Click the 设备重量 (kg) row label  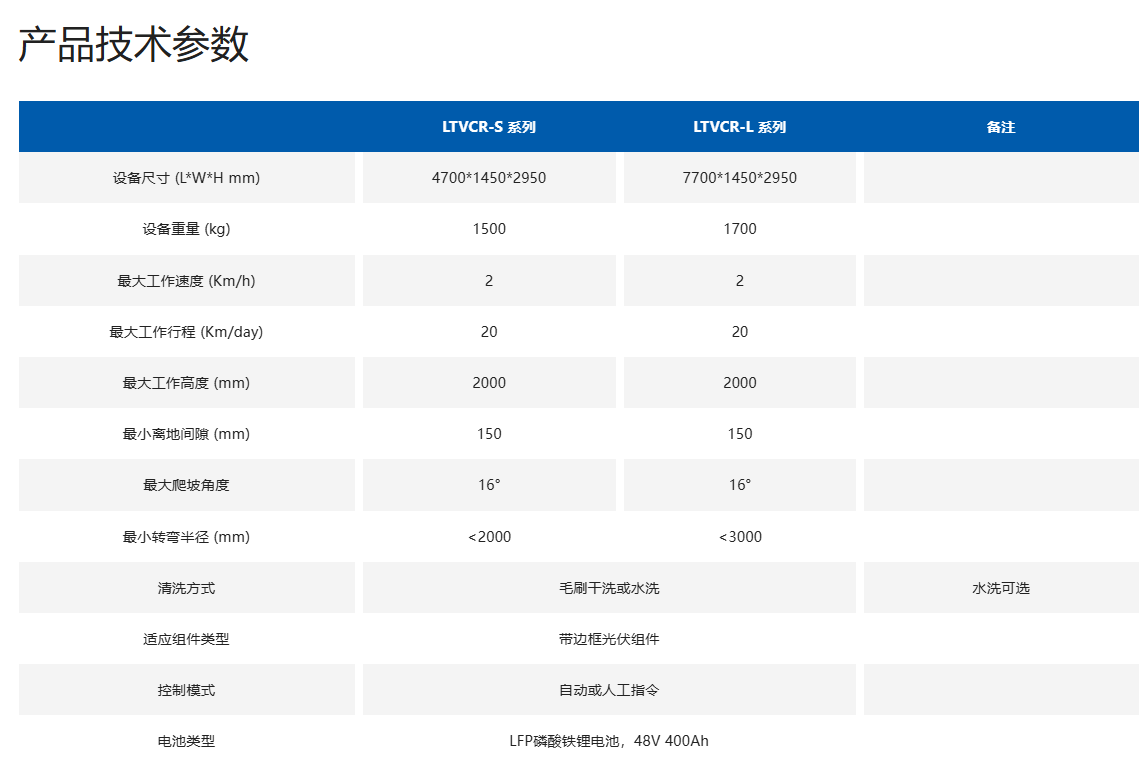pos(186,229)
